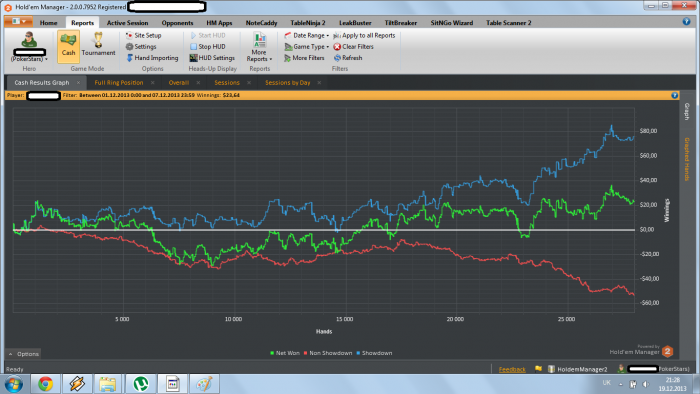Select the Tournament game mode trophy
This screenshot has height=394, width=700.
(x=98, y=45)
